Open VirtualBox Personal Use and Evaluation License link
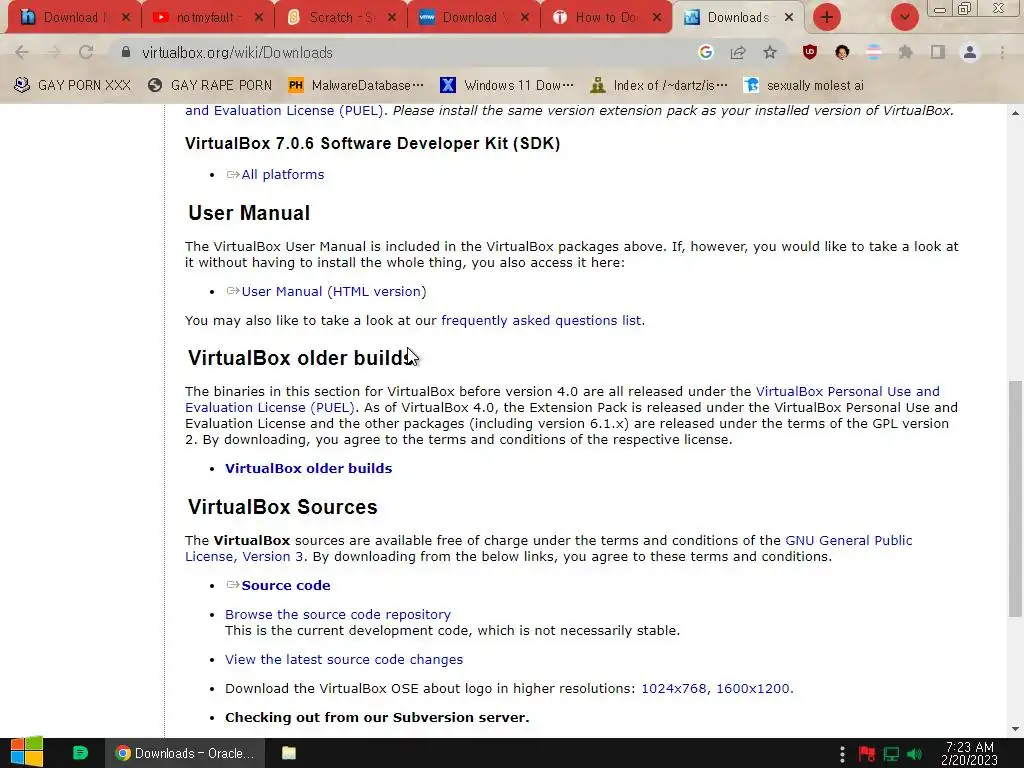This screenshot has height=768, width=1024. coord(848,391)
